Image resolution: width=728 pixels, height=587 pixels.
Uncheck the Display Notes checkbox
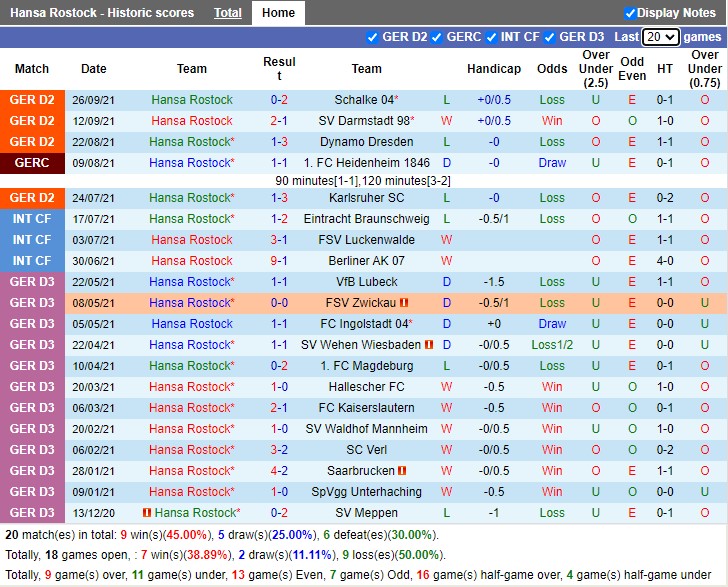630,13
